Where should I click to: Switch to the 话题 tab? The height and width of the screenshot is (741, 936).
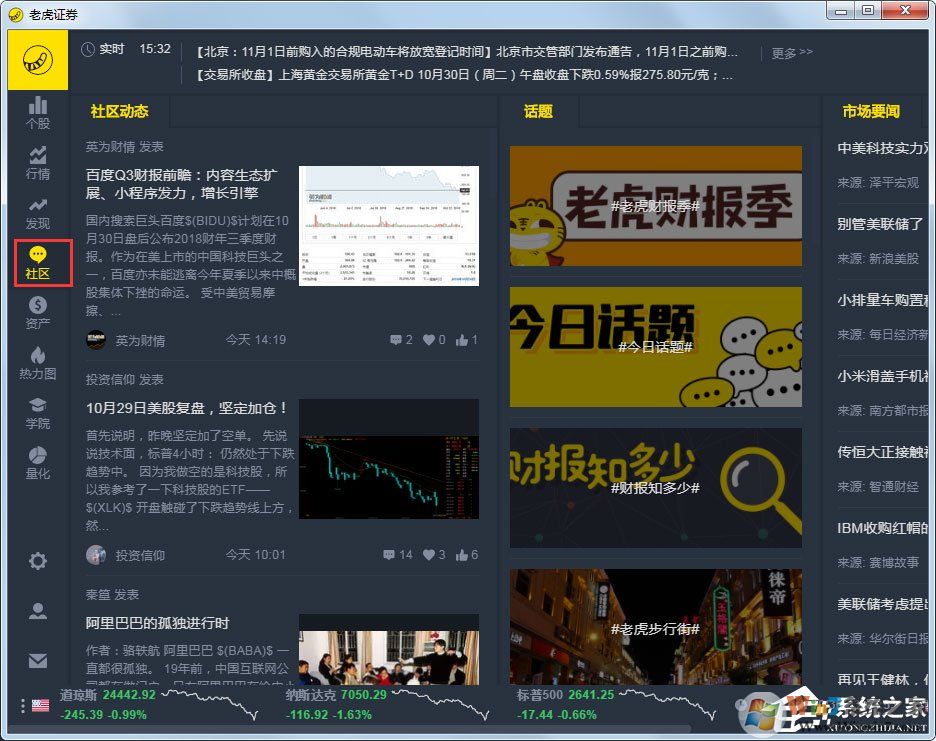click(538, 112)
